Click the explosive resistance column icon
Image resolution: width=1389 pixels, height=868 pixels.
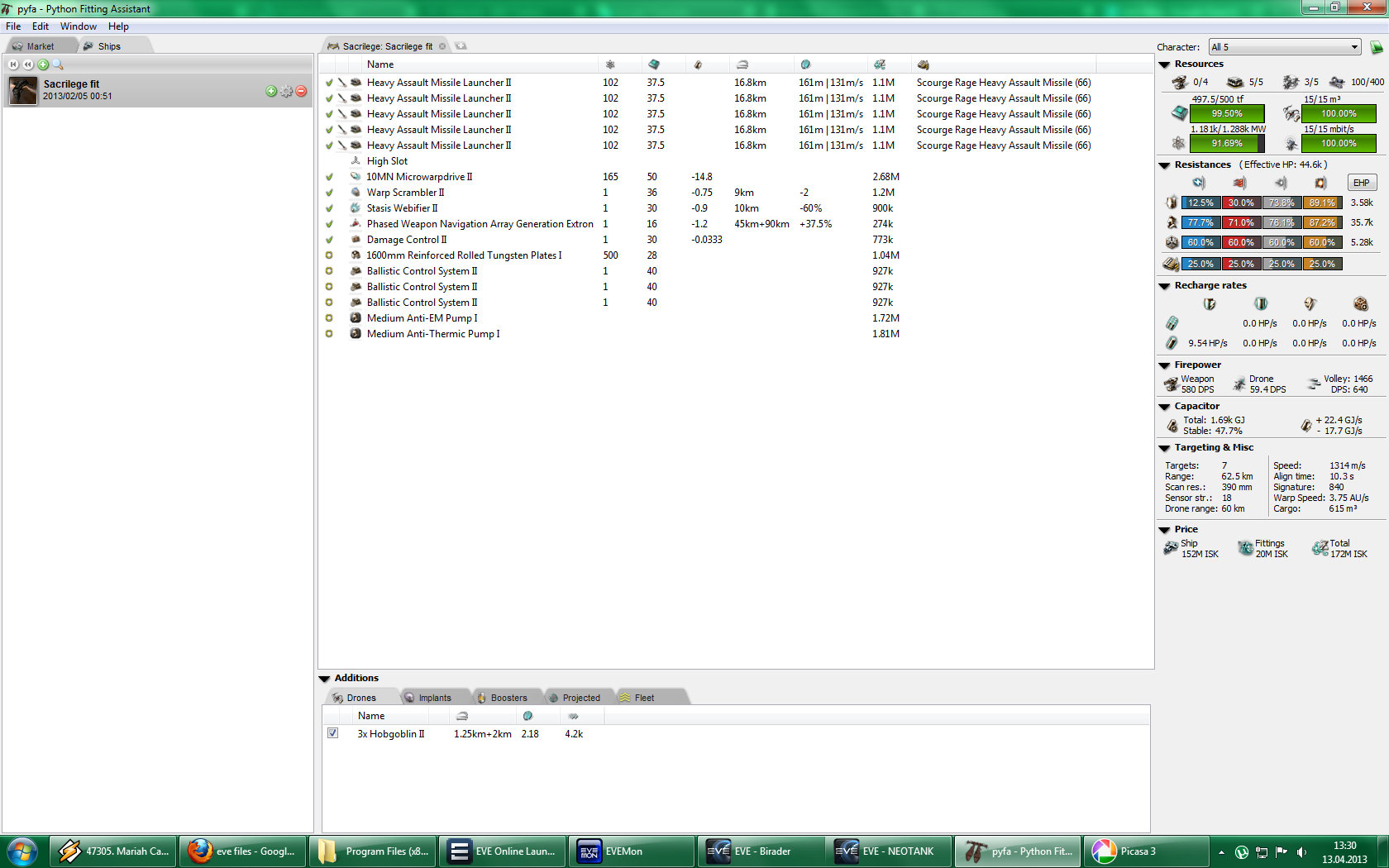click(1320, 183)
